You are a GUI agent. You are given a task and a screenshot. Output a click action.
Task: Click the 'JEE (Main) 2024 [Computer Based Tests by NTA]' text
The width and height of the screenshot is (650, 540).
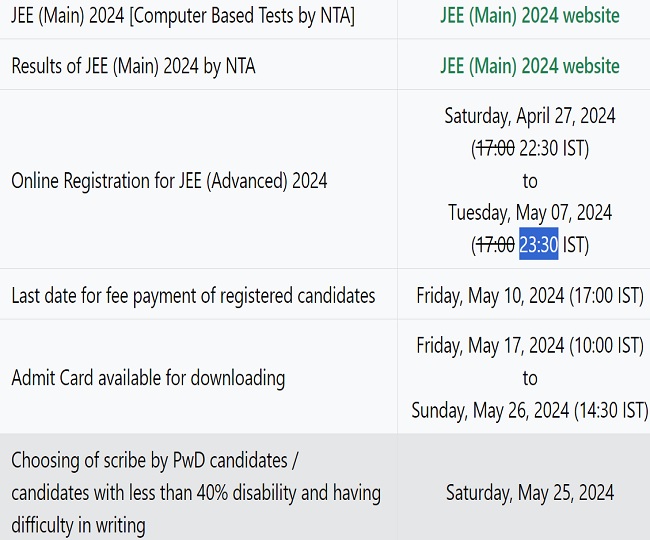pos(183,16)
